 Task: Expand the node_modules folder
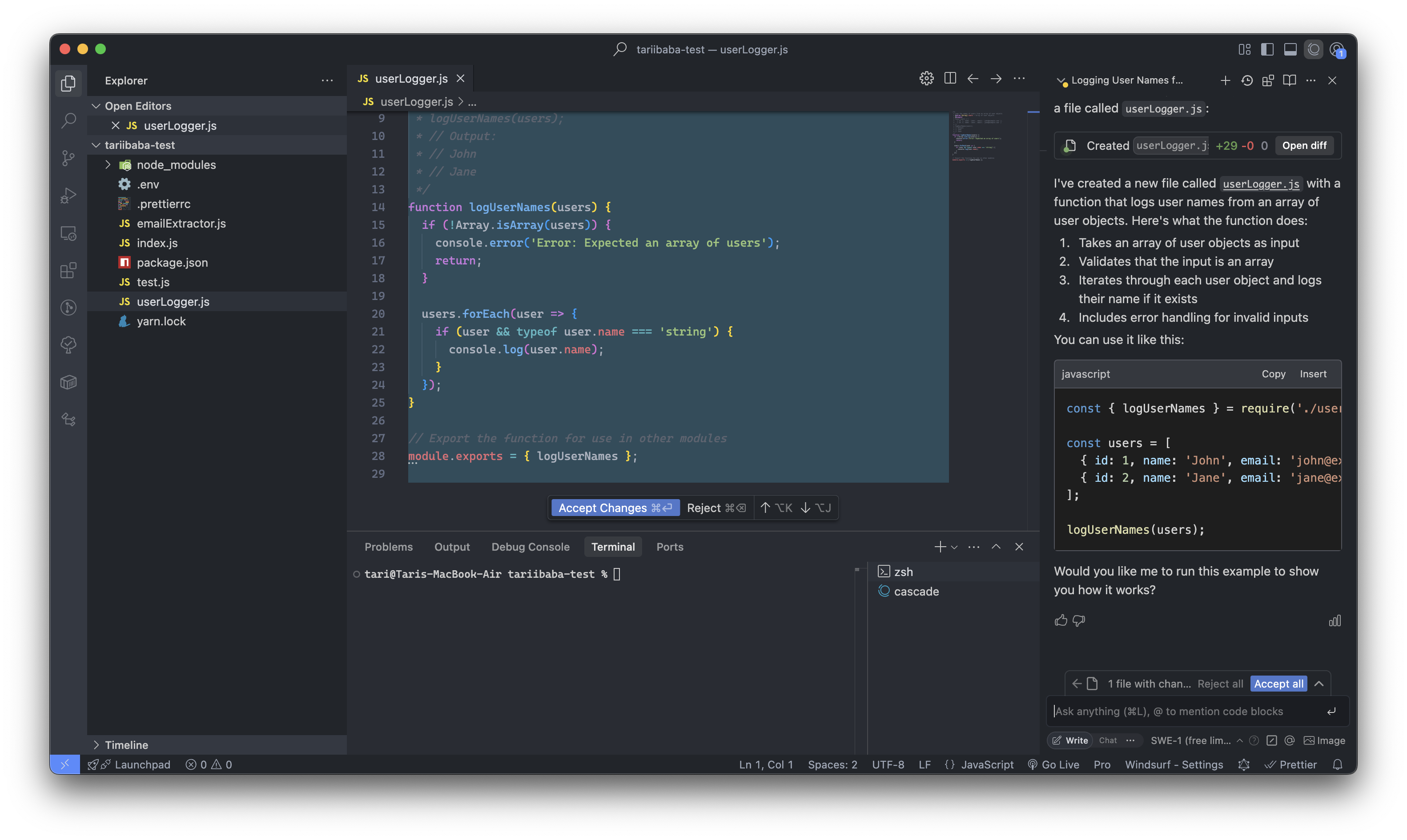[x=108, y=165]
